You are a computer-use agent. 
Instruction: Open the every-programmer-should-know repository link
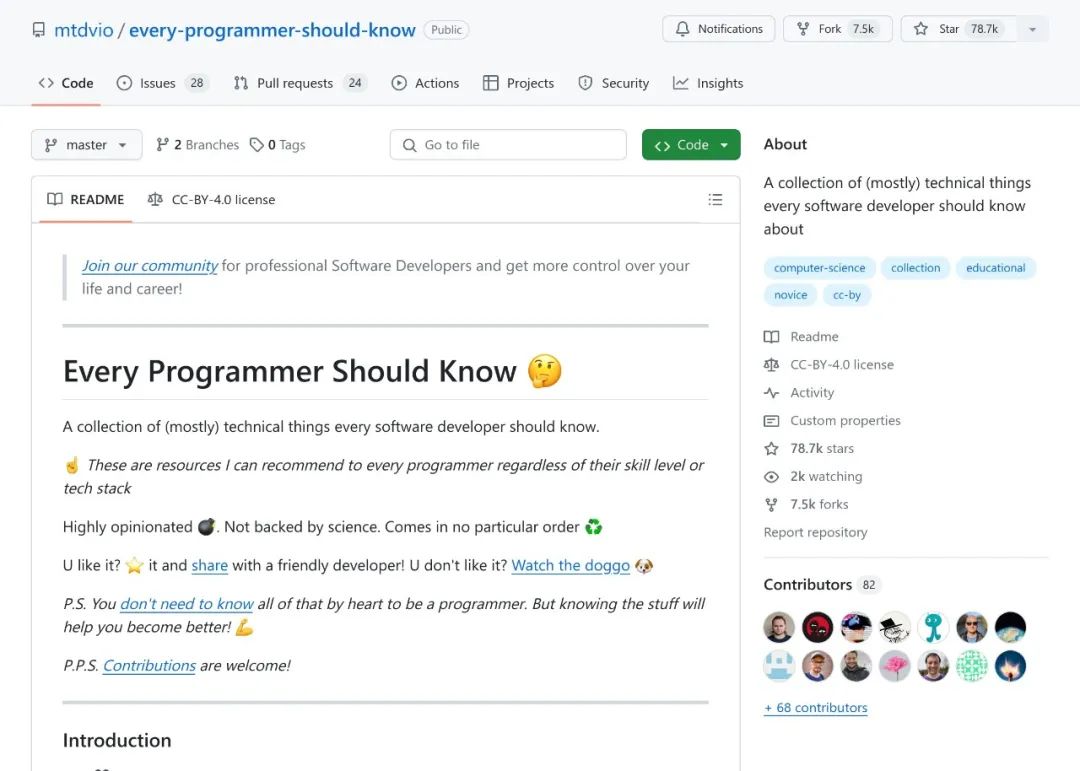[272, 30]
